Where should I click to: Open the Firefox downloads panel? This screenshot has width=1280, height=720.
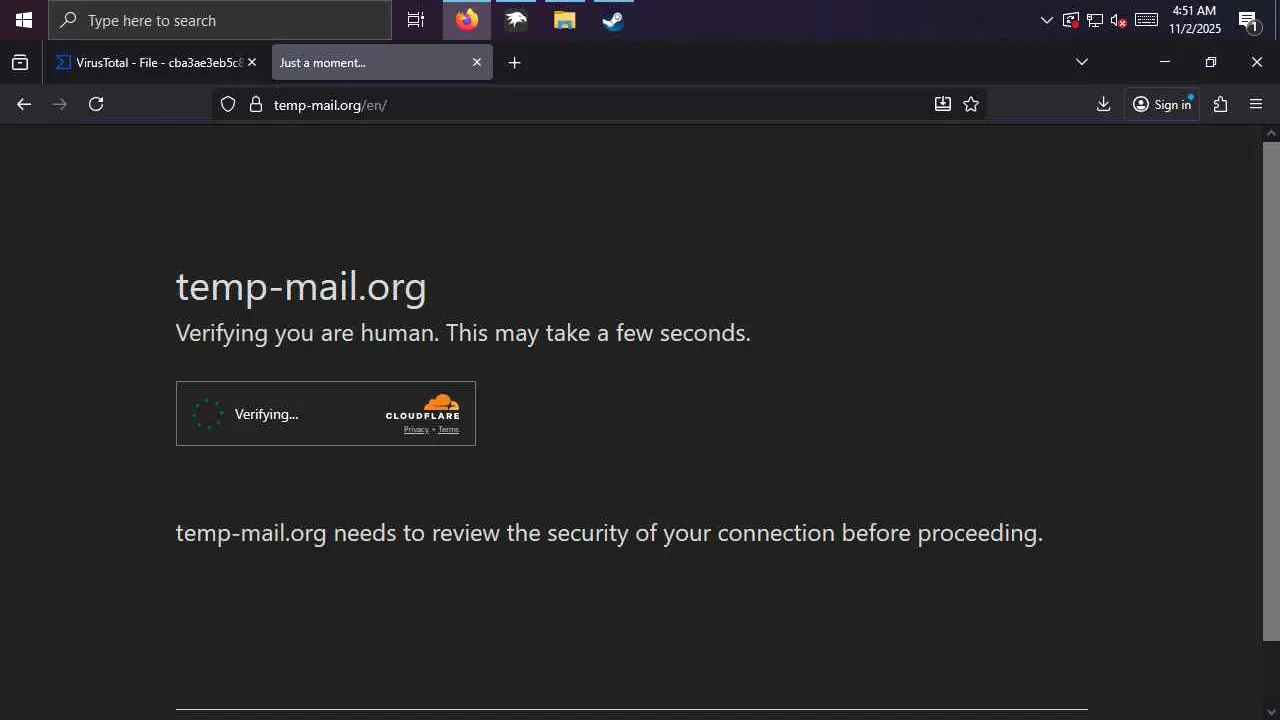point(1103,104)
